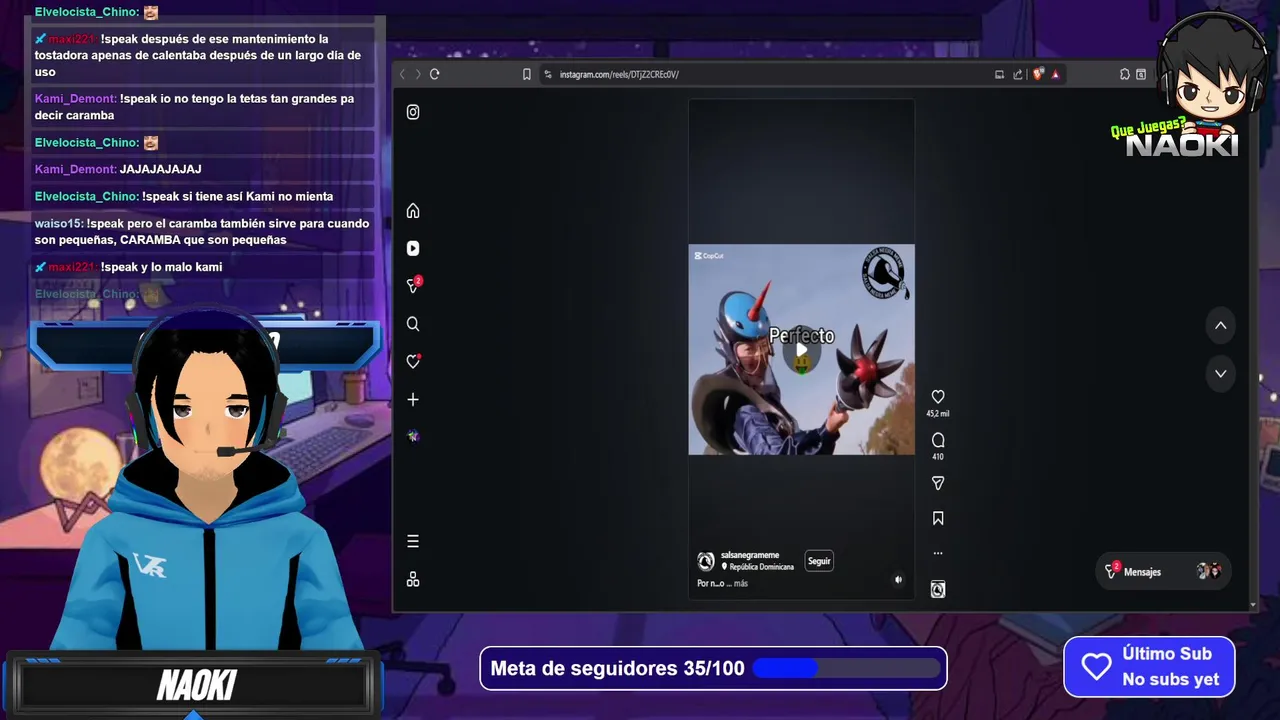Open salsanegrameme profile picture on reel
The height and width of the screenshot is (720, 1280).
706,561
